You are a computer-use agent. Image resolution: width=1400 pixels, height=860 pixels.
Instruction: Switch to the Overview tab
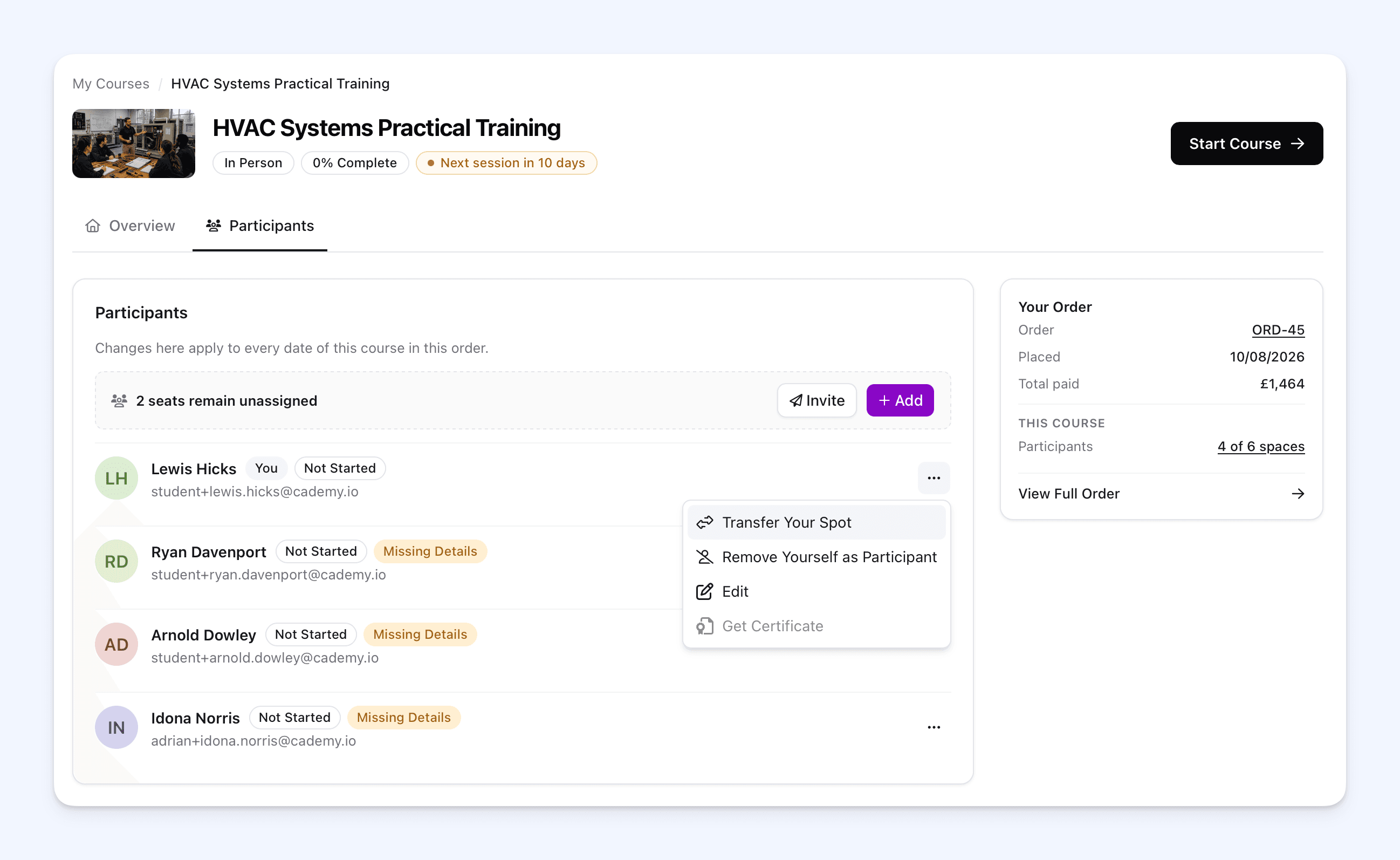tap(130, 226)
